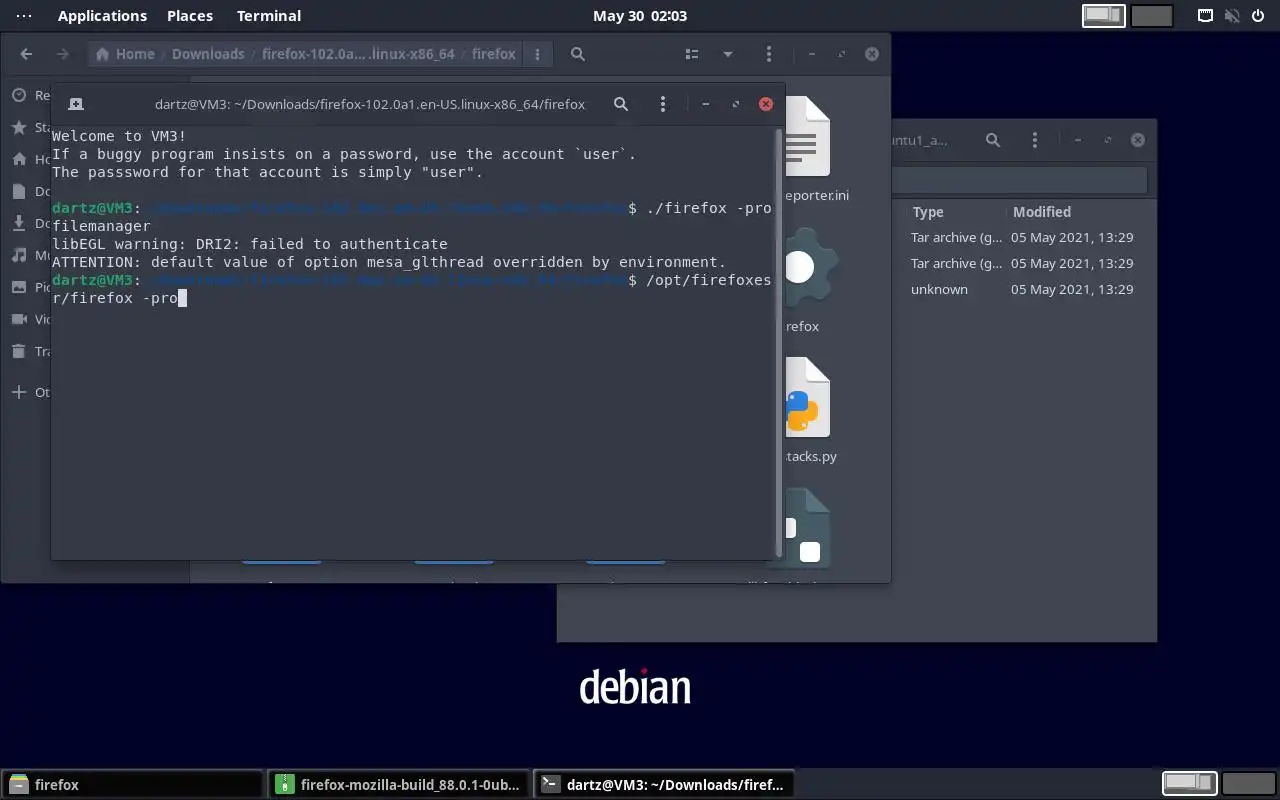Open the Applications menu

tap(102, 16)
